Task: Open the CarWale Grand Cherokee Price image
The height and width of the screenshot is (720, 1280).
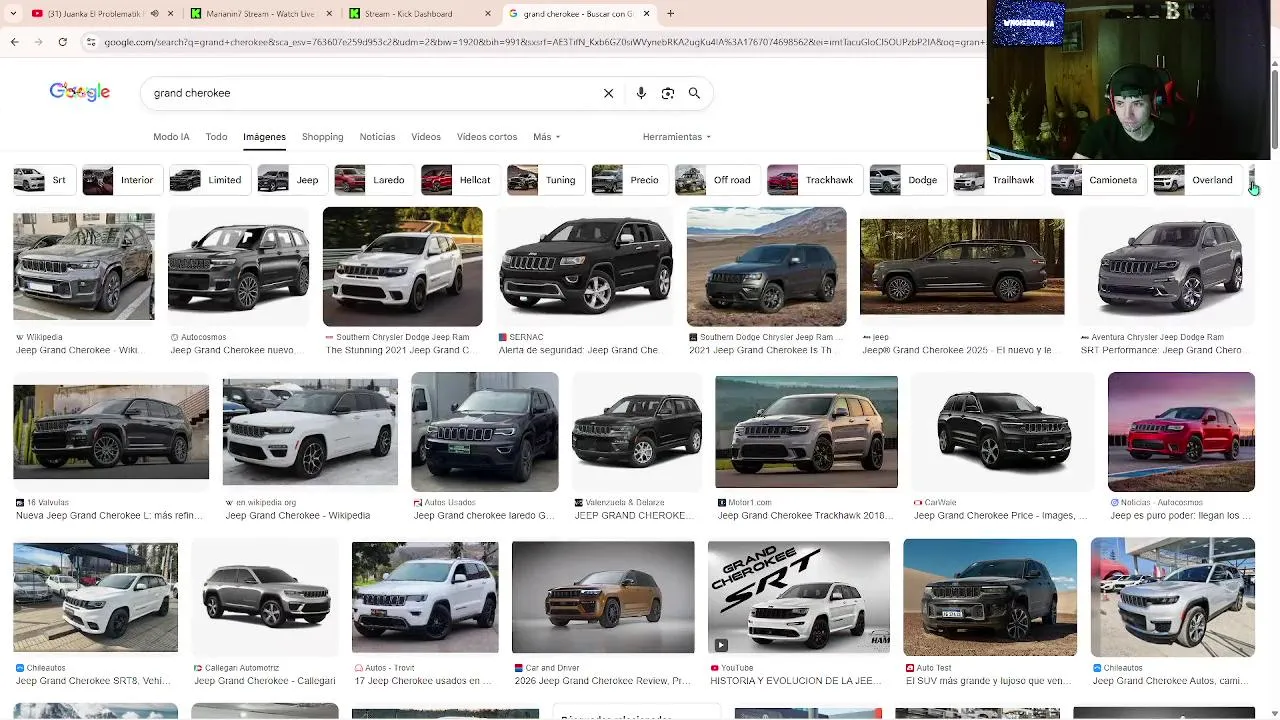Action: pyautogui.click(x=1003, y=432)
